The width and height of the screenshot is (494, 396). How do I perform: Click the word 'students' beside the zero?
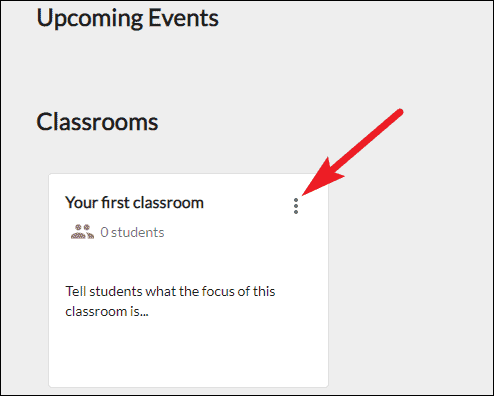point(138,232)
